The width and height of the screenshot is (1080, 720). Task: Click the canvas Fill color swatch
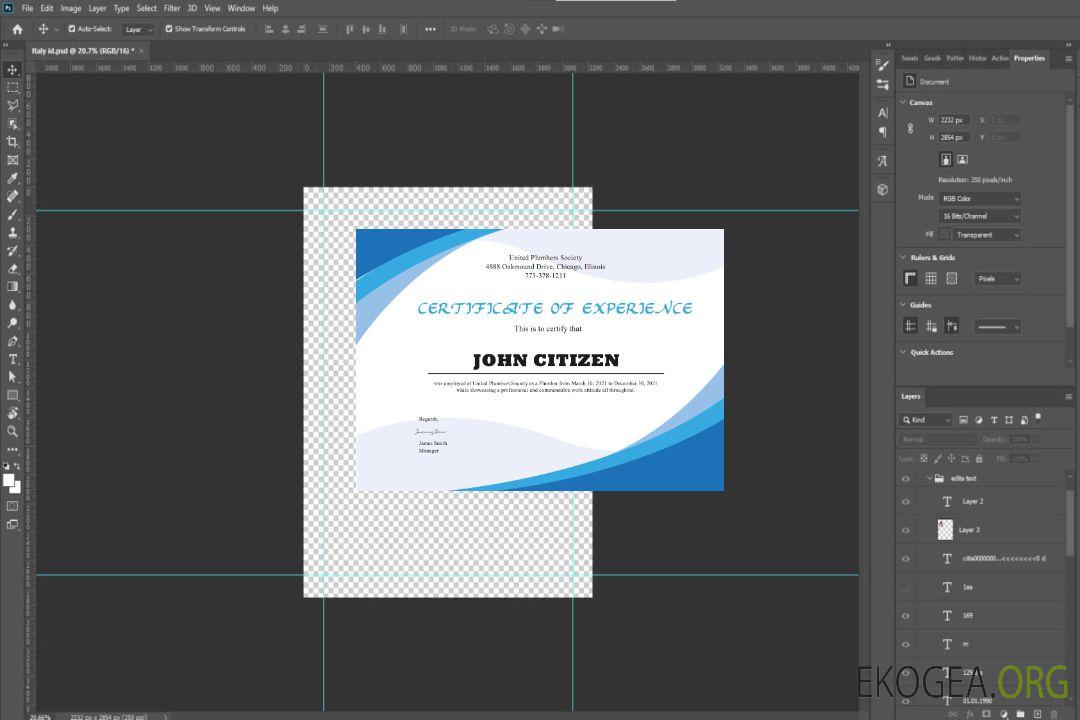pyautogui.click(x=944, y=234)
